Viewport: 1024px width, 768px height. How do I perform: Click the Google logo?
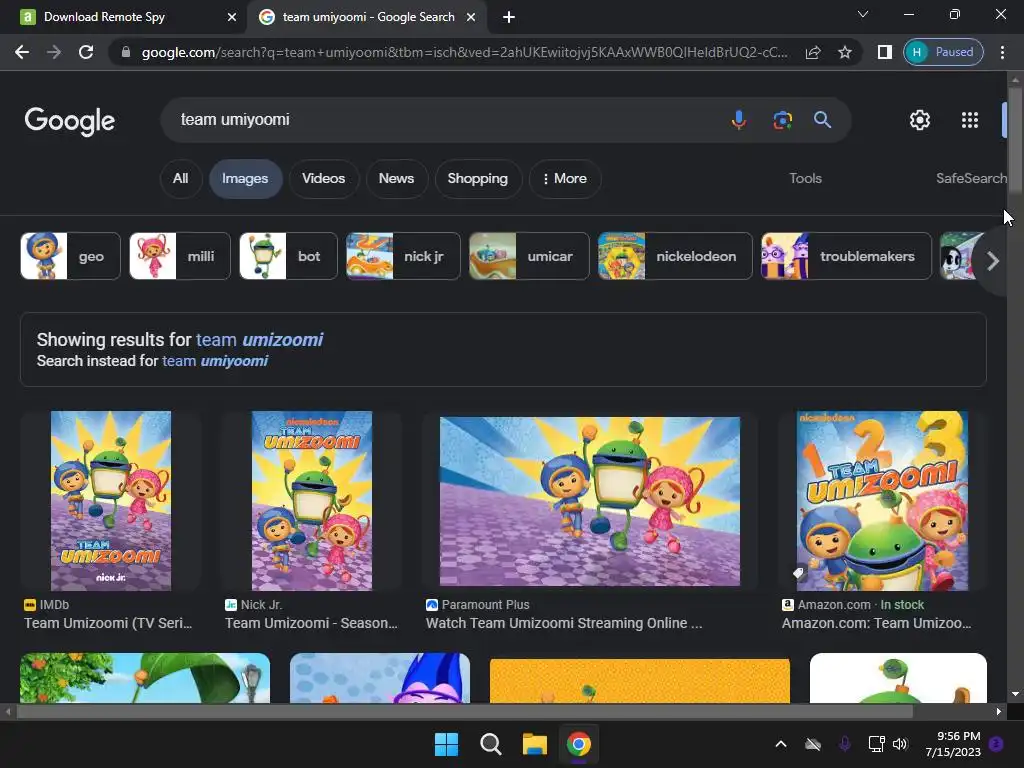point(70,121)
